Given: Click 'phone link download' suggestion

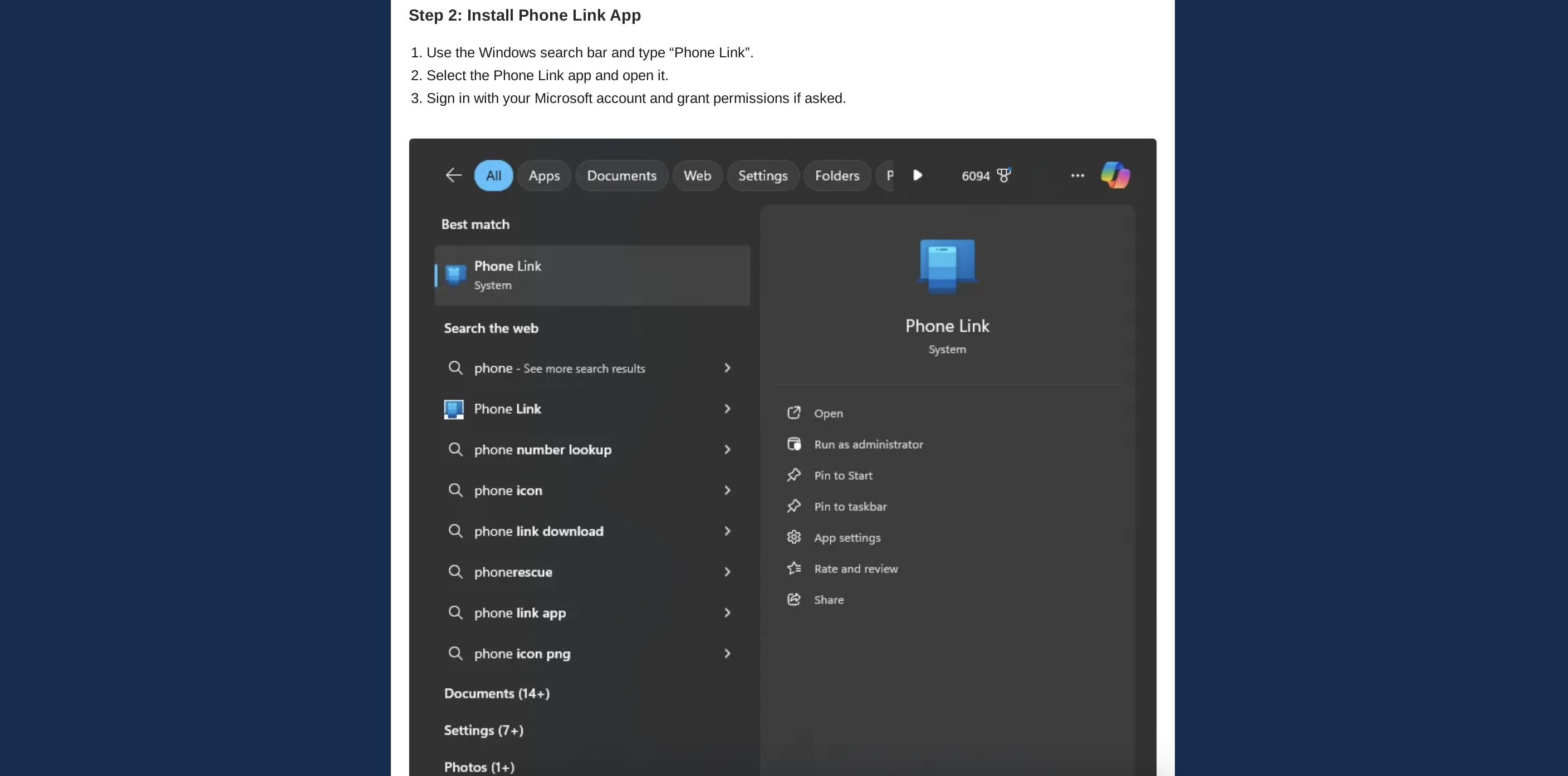Looking at the screenshot, I should tap(538, 531).
